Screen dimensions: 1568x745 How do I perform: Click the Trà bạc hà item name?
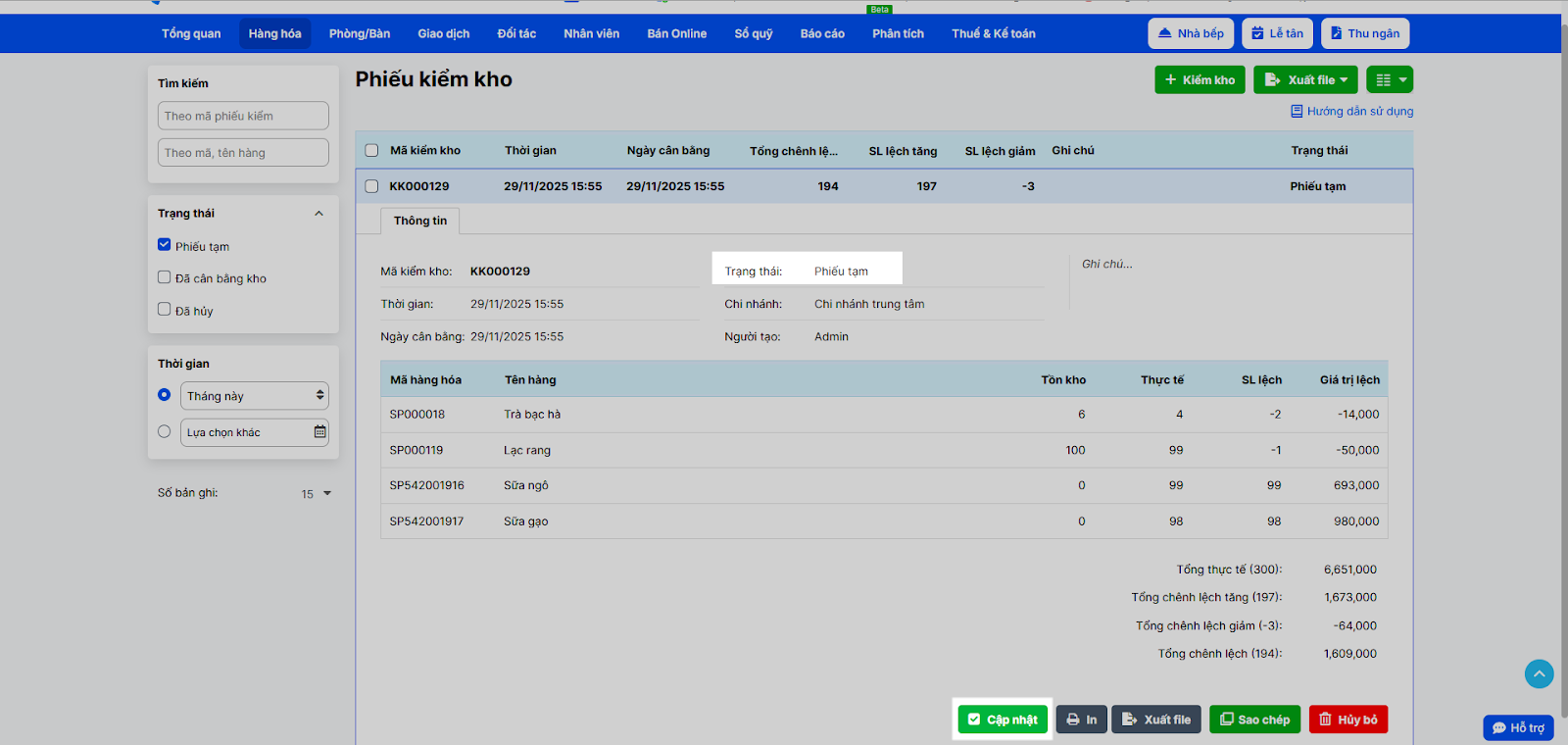532,415
